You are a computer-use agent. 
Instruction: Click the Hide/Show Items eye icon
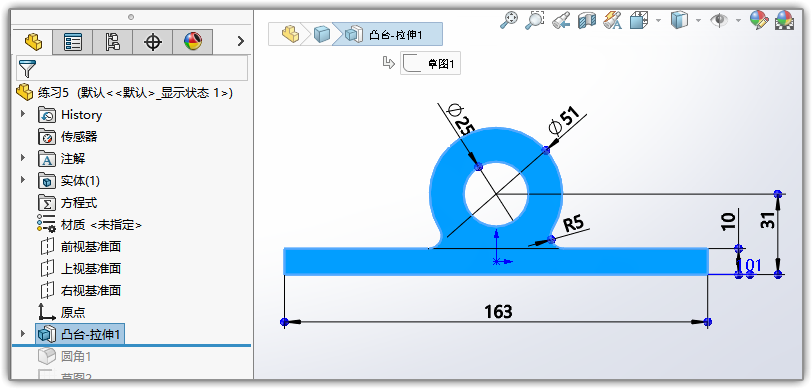tap(719, 21)
